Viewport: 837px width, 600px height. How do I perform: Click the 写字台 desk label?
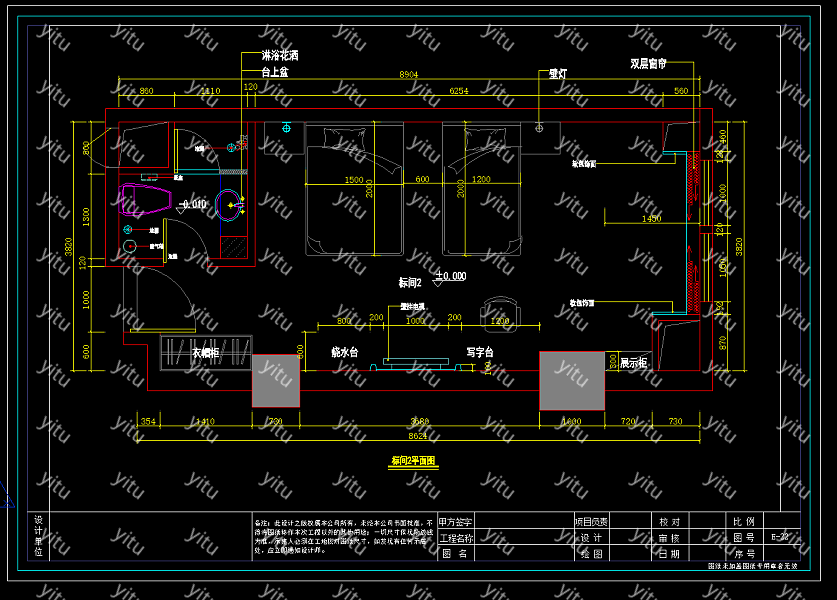482,352
